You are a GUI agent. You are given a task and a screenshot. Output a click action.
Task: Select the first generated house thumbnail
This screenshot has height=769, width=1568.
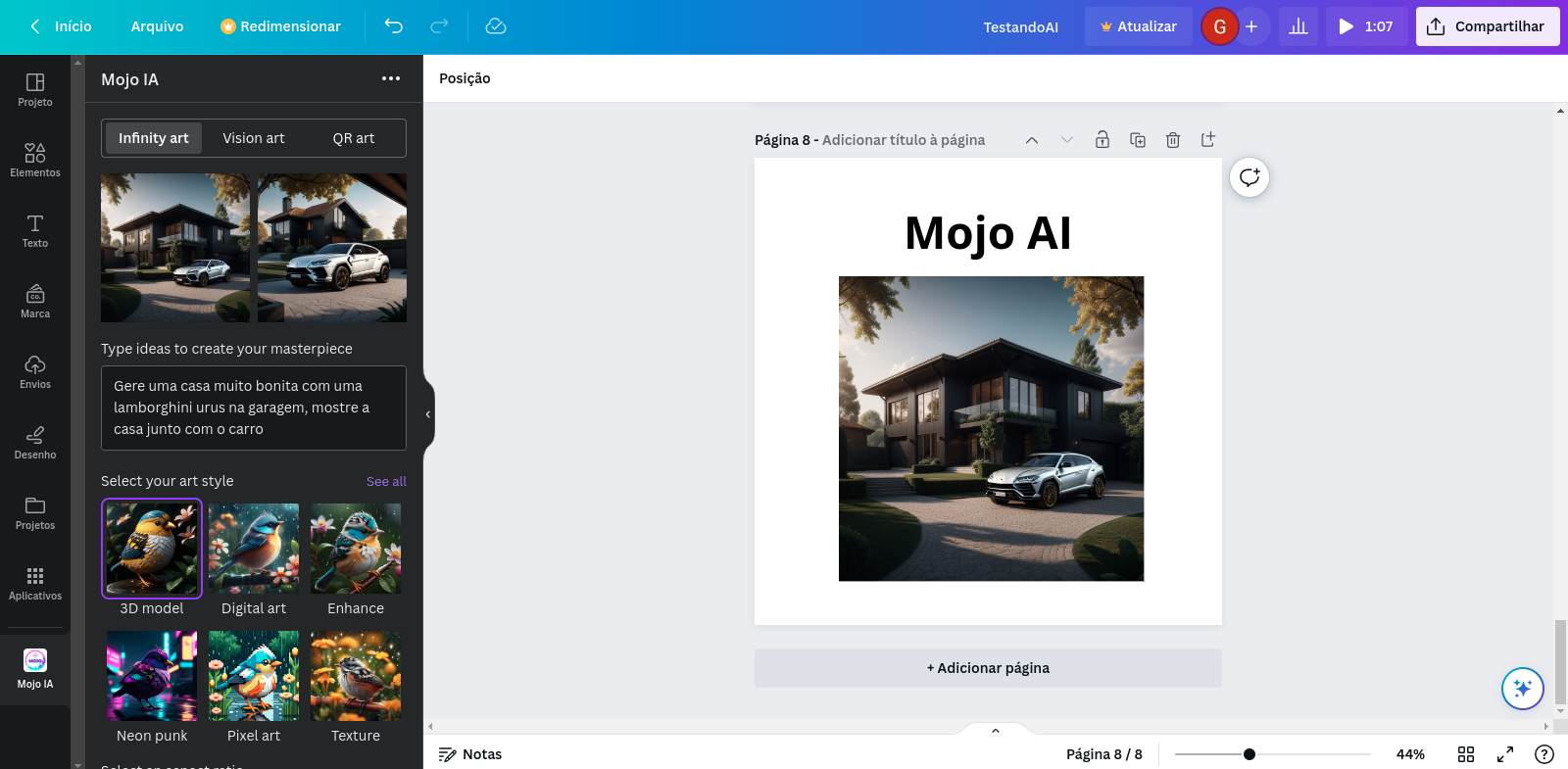[175, 248]
